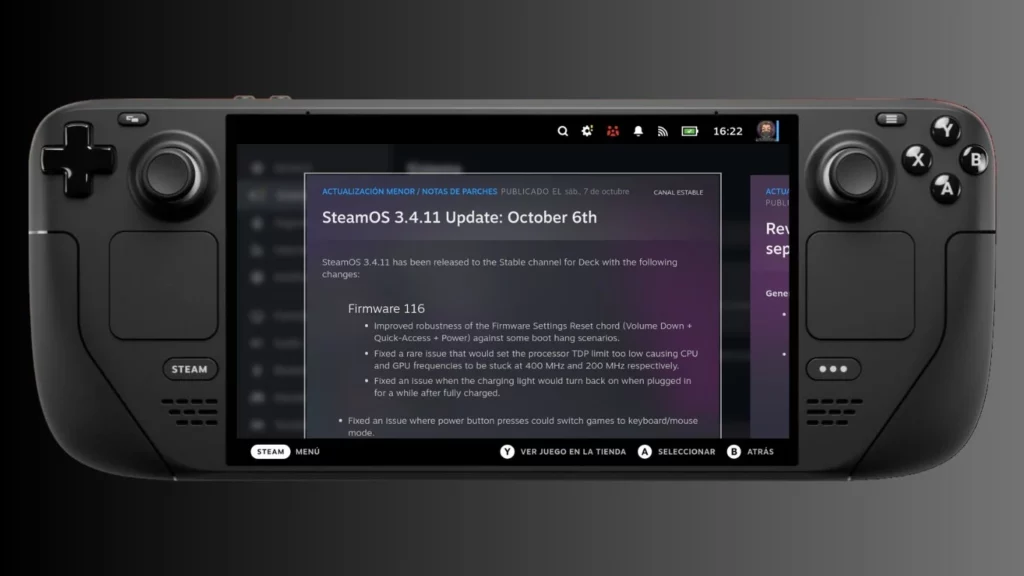Open your profile avatar in the top bar
This screenshot has height=576, width=1024.
click(x=766, y=131)
